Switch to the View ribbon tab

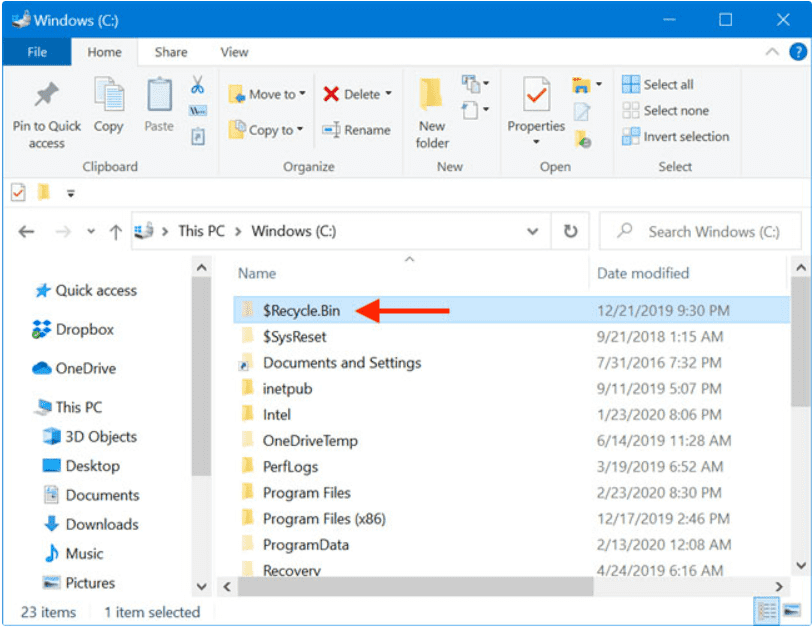point(234,52)
